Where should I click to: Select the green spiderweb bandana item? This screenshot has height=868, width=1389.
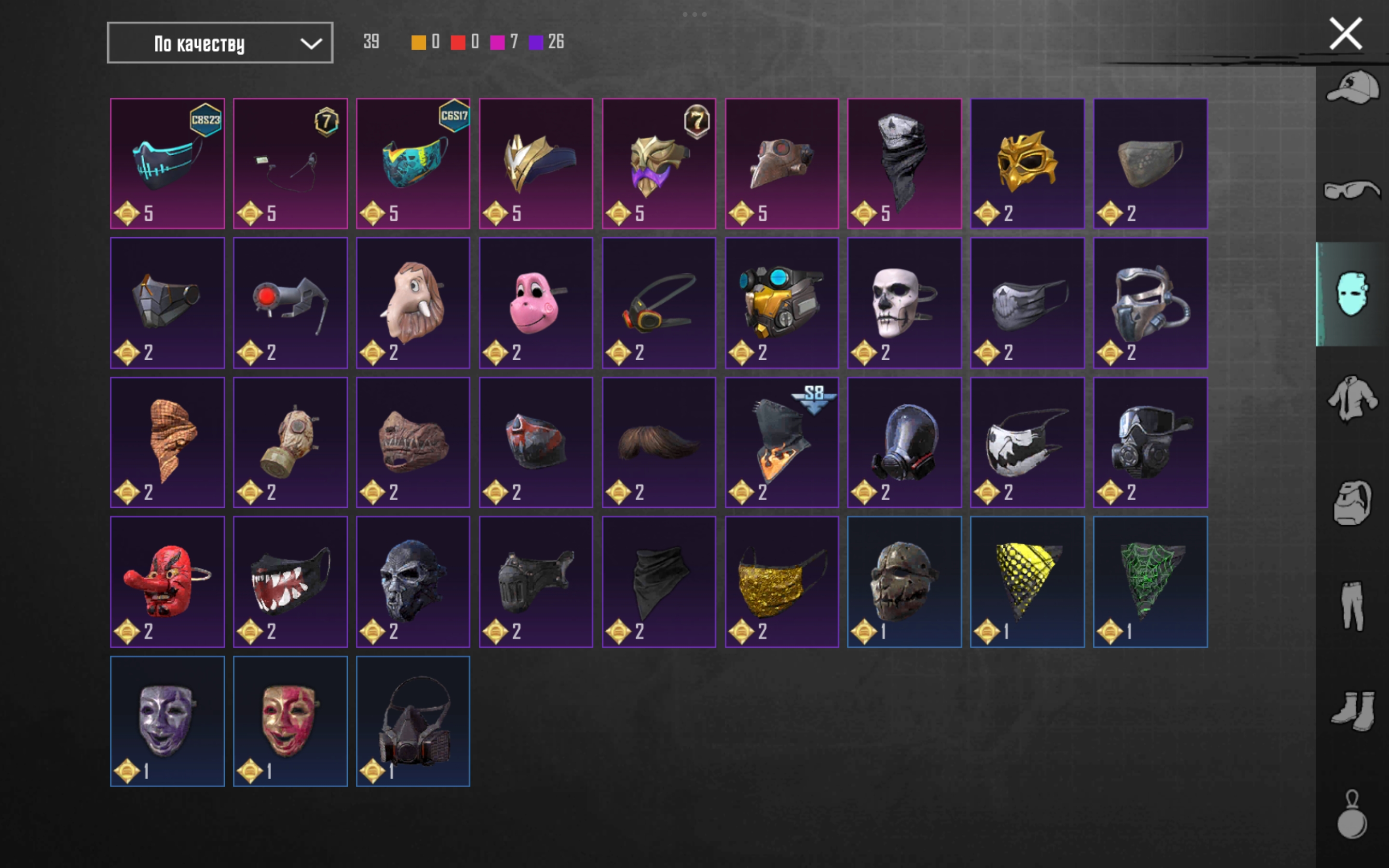tap(1150, 582)
